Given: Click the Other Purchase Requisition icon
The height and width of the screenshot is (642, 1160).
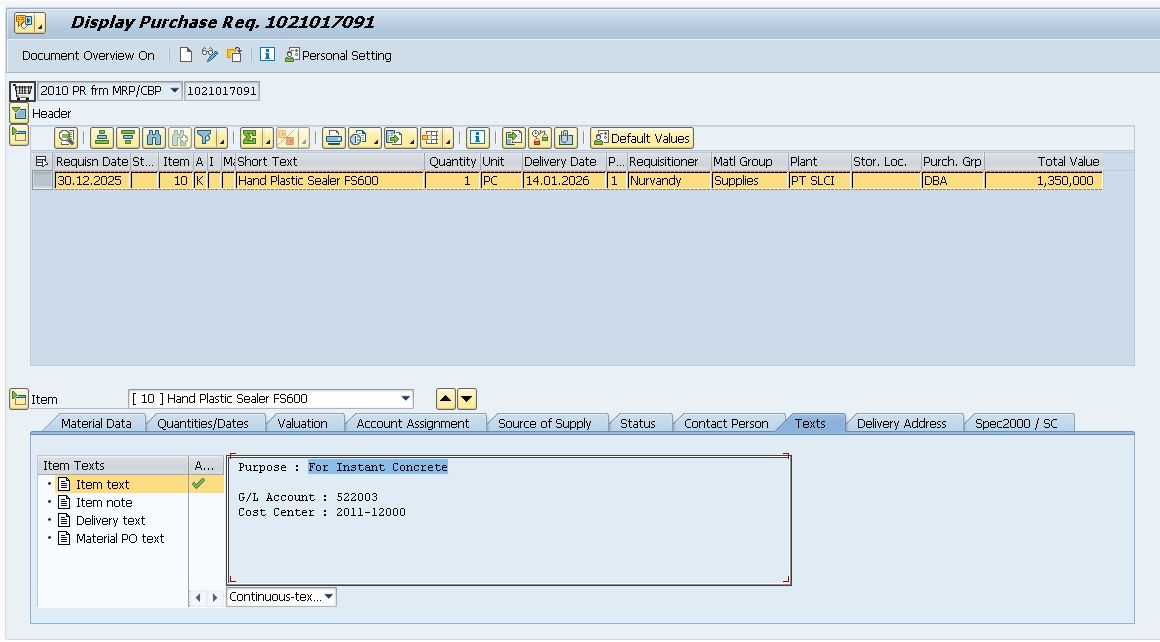Looking at the screenshot, I should (234, 55).
